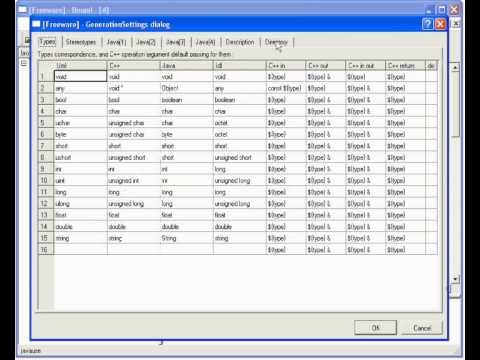Select the 'boolean' cell in the Idl column
The height and width of the screenshot is (360, 480).
(239, 100)
